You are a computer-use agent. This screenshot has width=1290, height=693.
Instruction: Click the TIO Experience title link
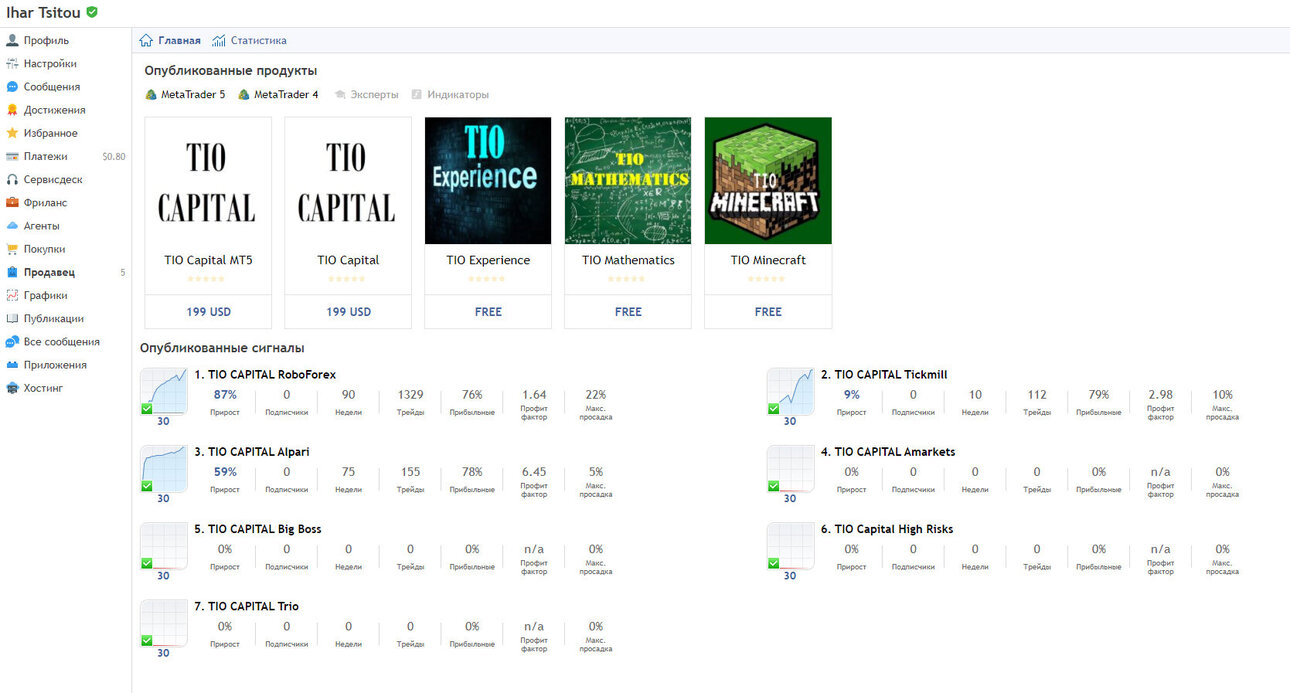click(x=488, y=260)
